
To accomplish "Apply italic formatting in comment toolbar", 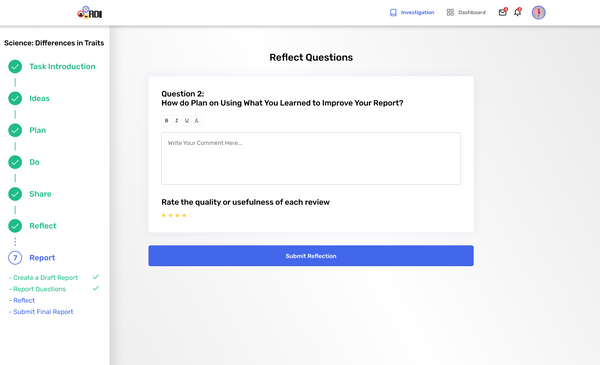I will click(176, 121).
